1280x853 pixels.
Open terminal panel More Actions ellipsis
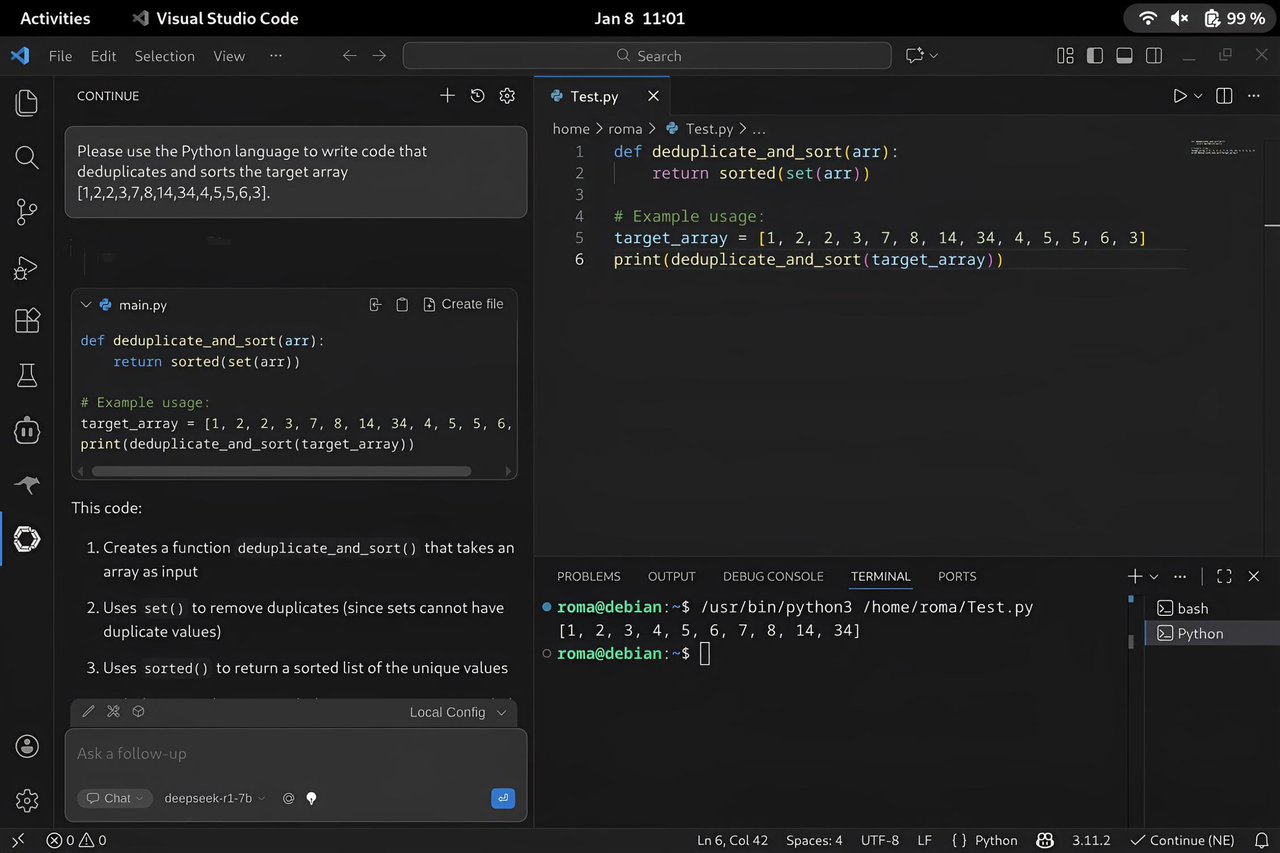pyautogui.click(x=1180, y=576)
